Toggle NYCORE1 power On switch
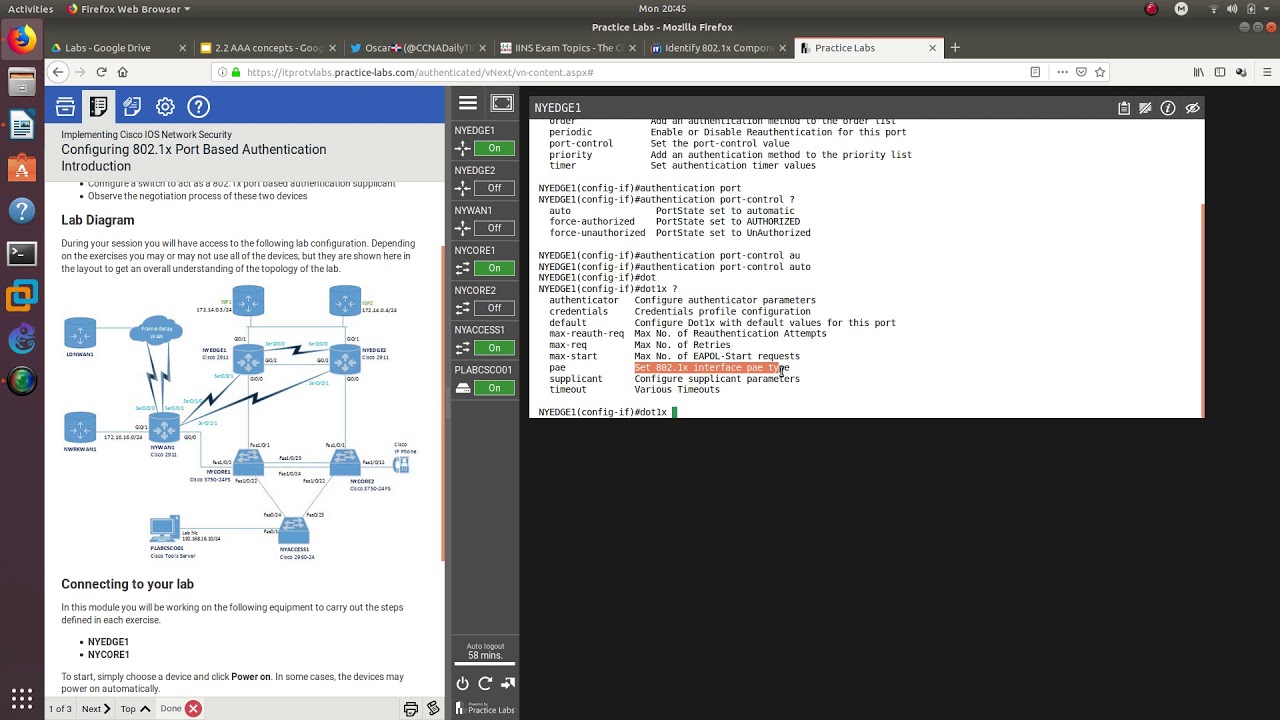Image resolution: width=1280 pixels, height=720 pixels. click(x=494, y=268)
